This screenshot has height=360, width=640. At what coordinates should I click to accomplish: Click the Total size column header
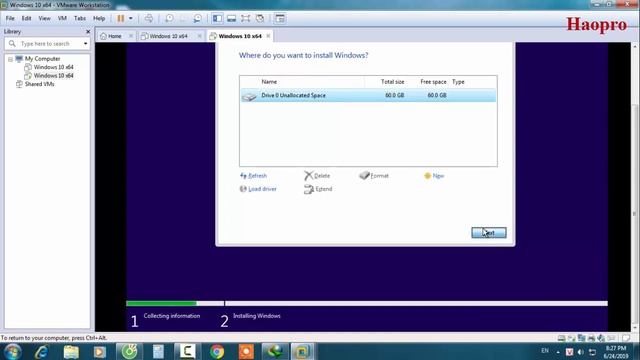pyautogui.click(x=393, y=82)
